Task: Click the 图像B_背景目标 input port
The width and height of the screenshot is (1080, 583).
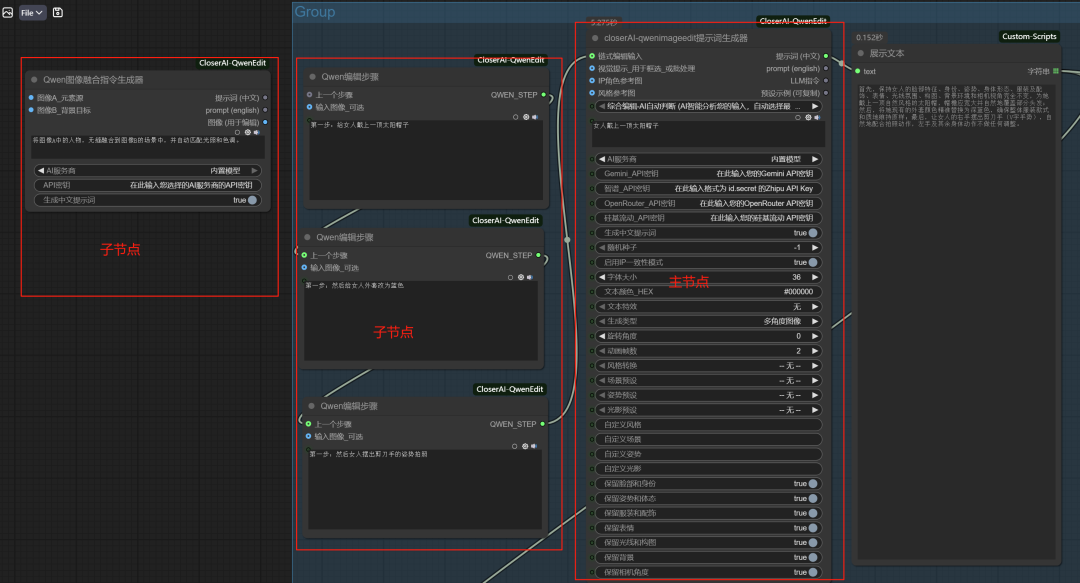Action: (x=31, y=110)
